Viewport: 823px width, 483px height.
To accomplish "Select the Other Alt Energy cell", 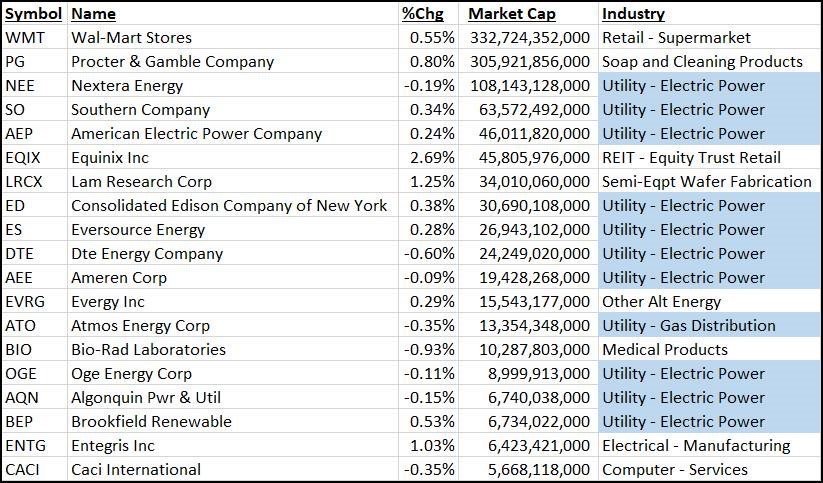I will pyautogui.click(x=661, y=302).
